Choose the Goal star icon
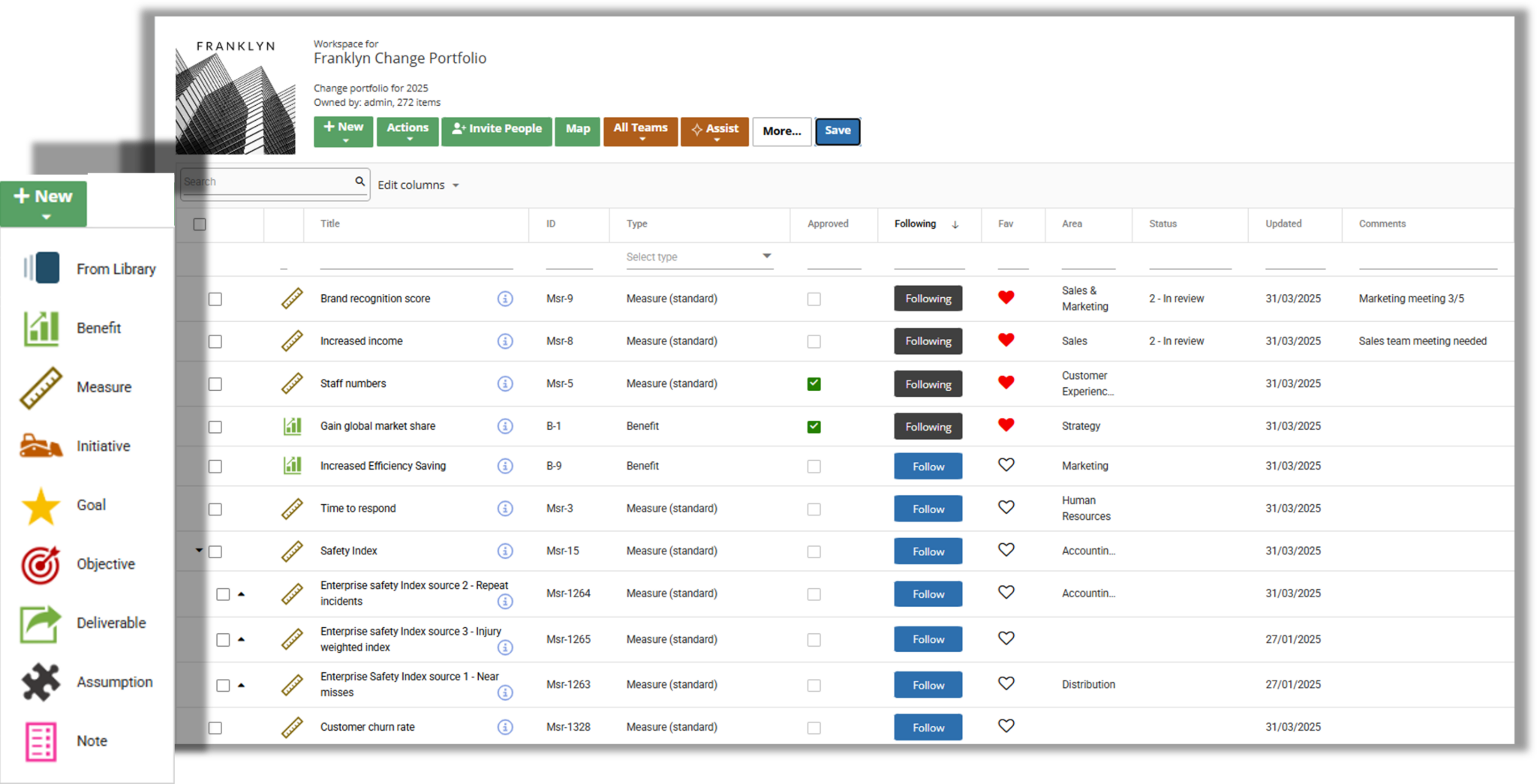1537x784 pixels. 41,506
